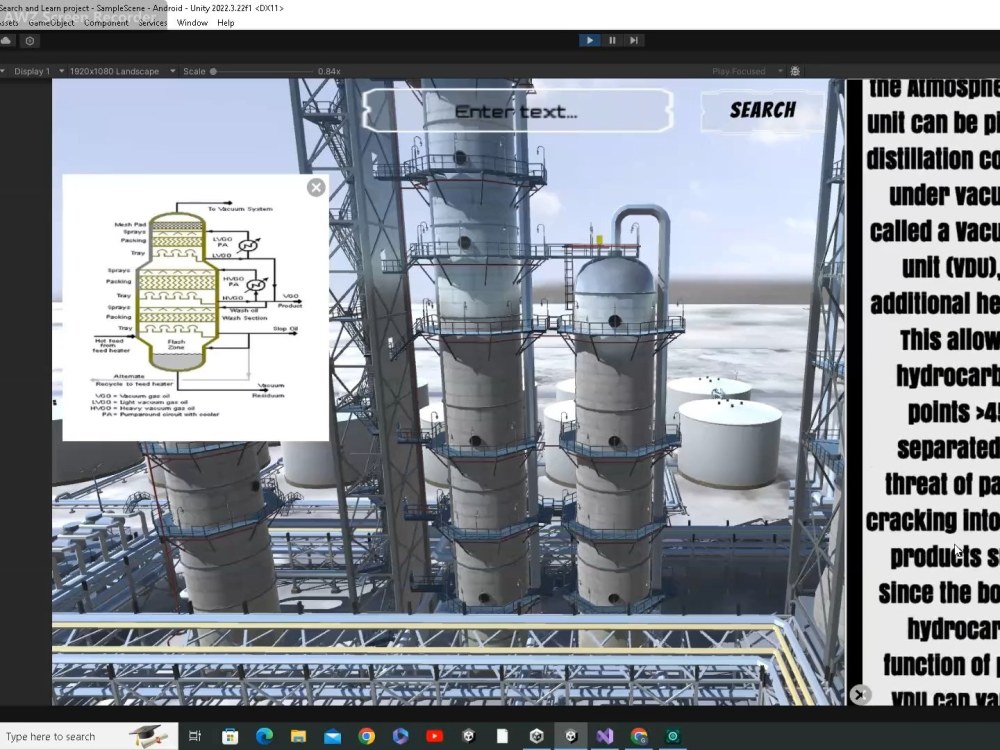Open the Component menu
Image resolution: width=1000 pixels, height=750 pixels.
(105, 22)
